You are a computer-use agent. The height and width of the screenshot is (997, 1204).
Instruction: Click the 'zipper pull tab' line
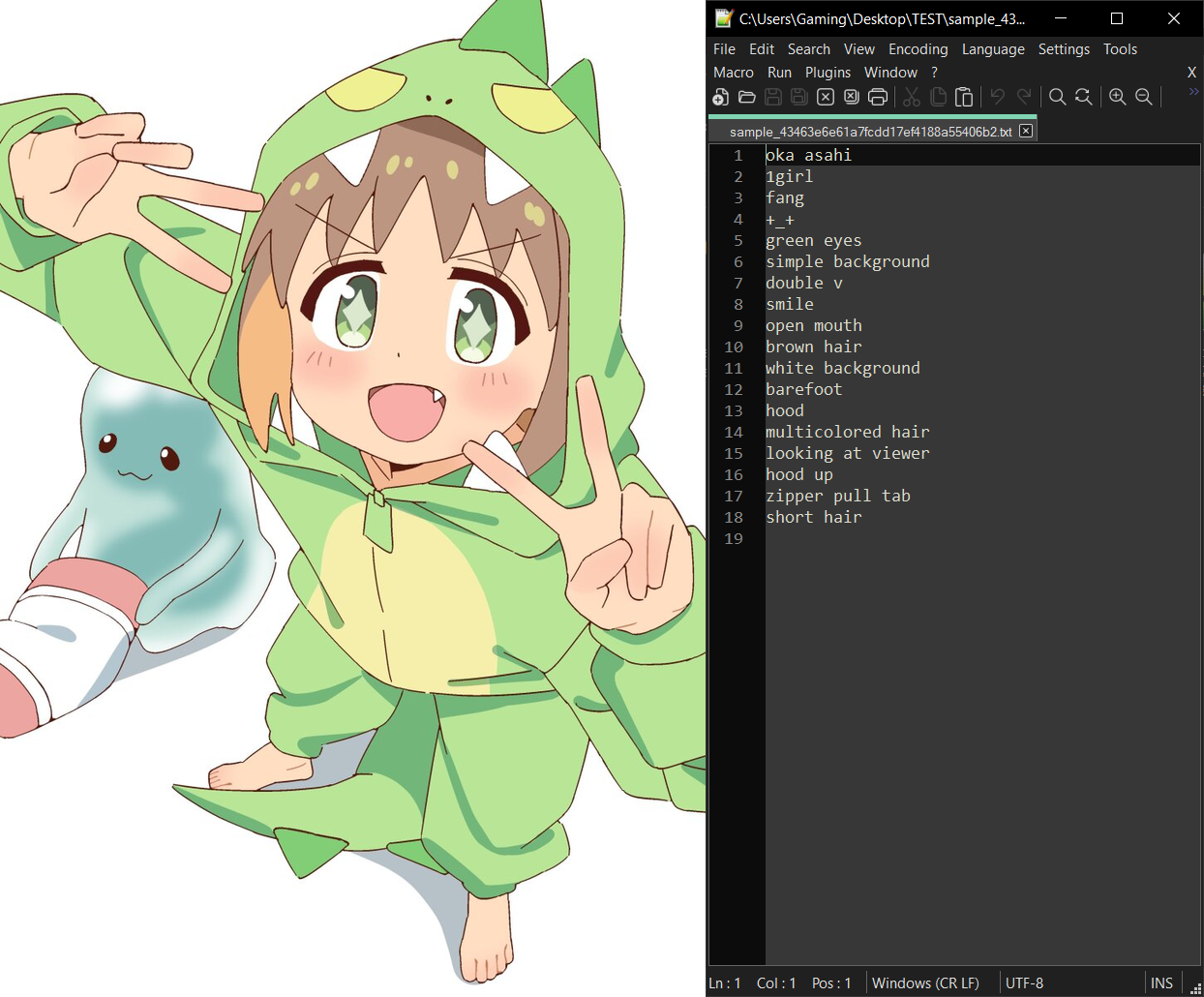pos(838,496)
